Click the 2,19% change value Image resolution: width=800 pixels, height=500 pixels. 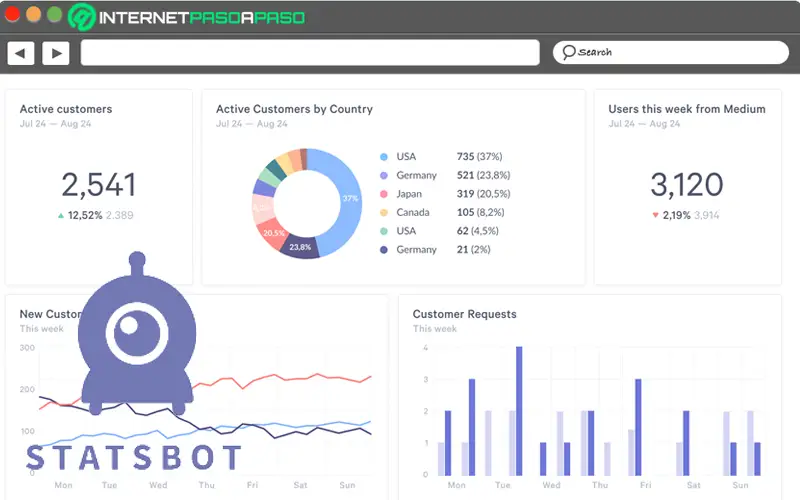677,215
